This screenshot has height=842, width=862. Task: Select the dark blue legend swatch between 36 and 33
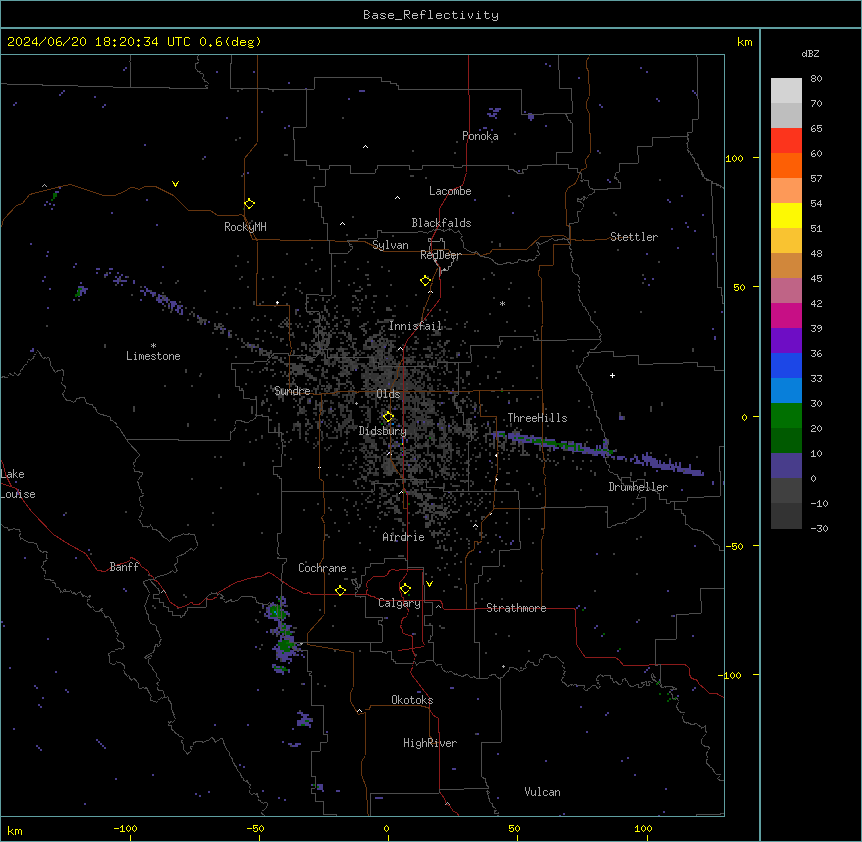pyautogui.click(x=786, y=365)
